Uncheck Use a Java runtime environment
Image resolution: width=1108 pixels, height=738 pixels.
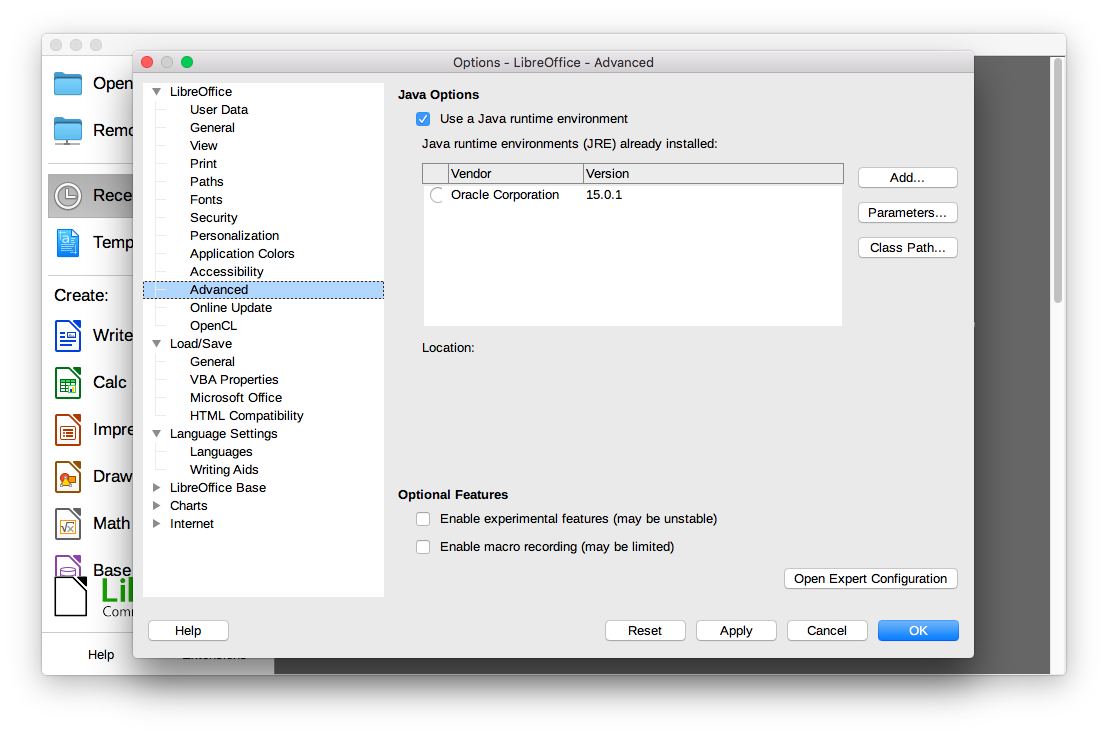coord(423,119)
